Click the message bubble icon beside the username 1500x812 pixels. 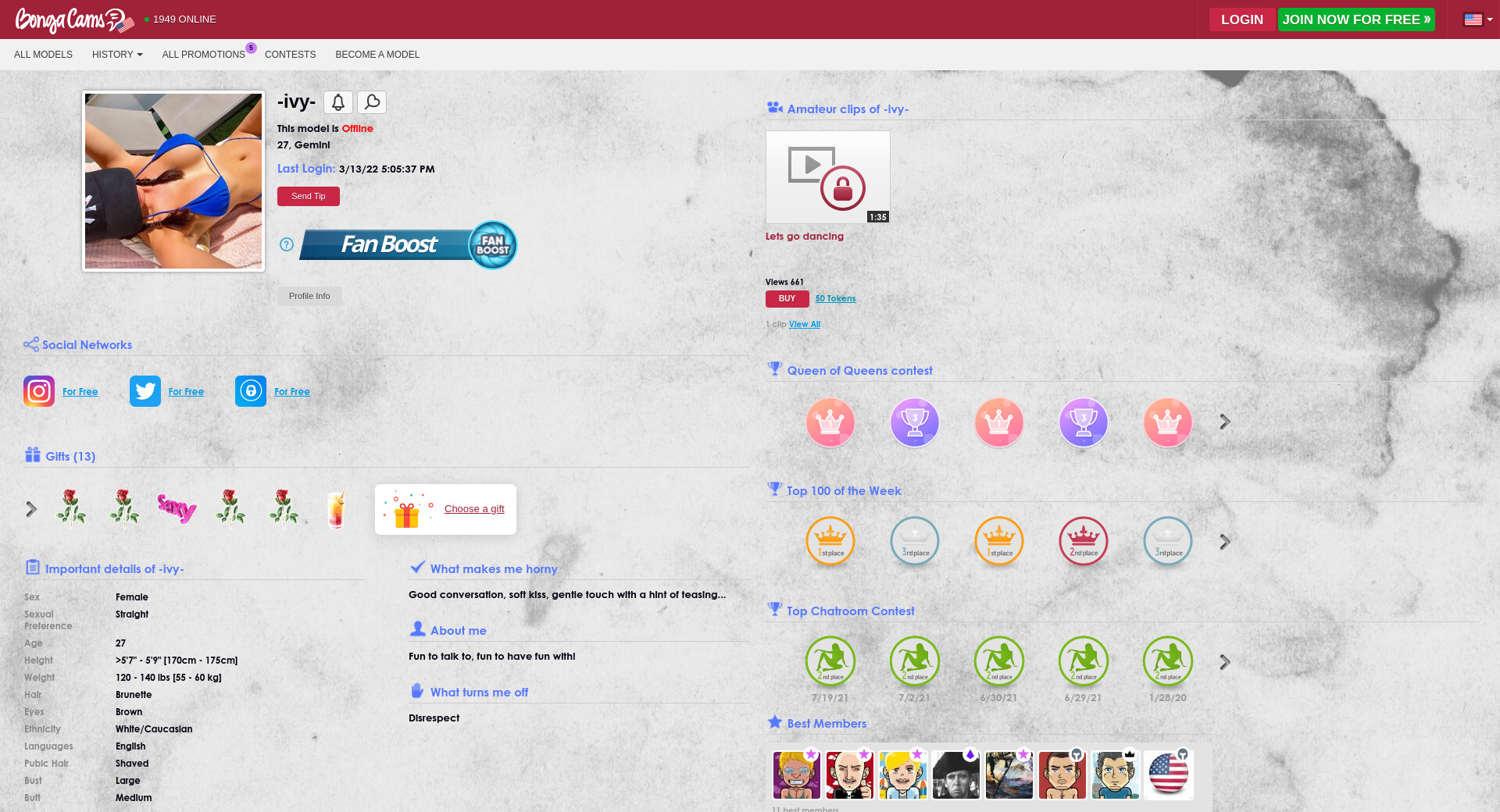pos(372,102)
